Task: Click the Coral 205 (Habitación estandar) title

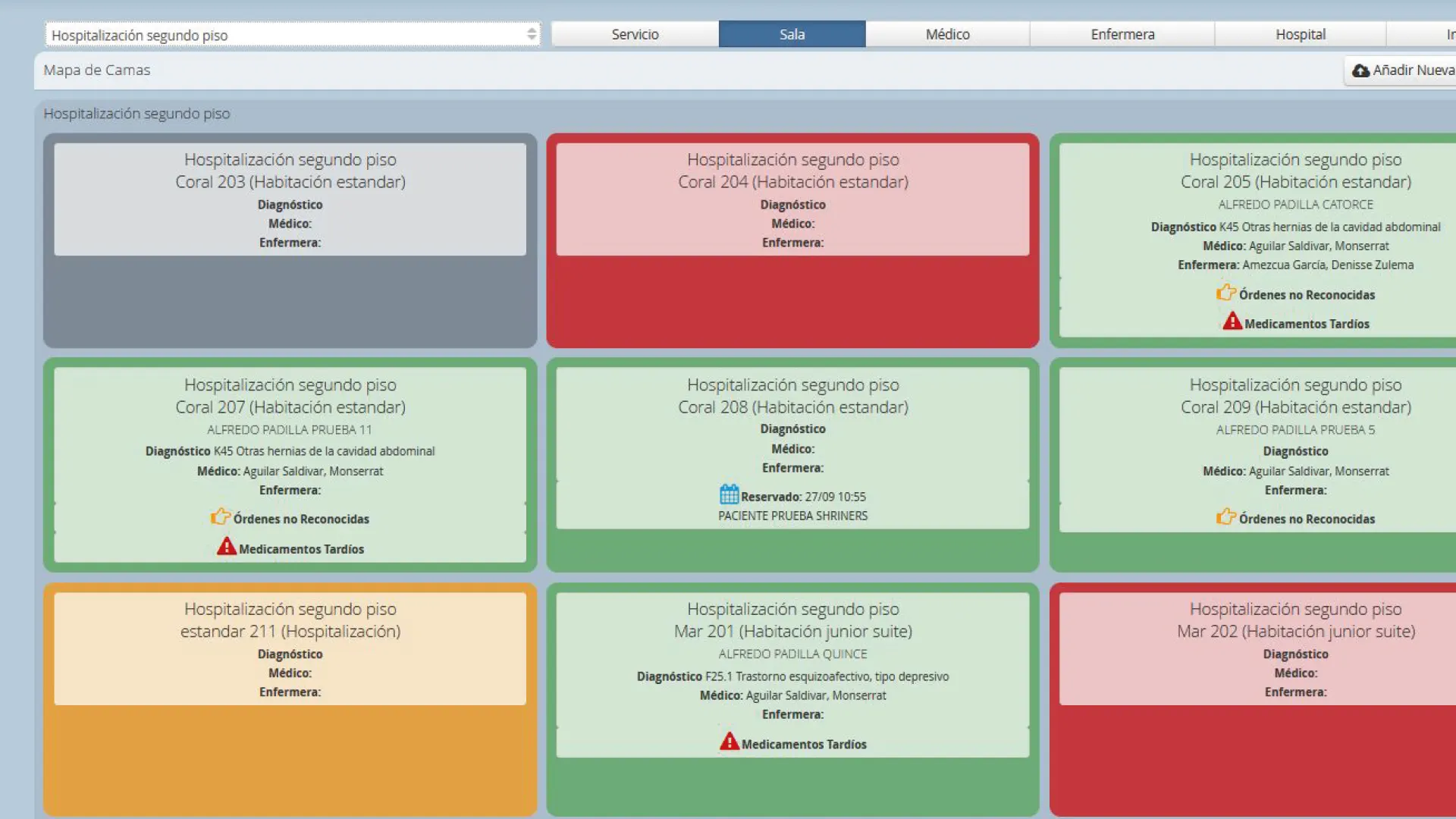Action: (x=1295, y=182)
